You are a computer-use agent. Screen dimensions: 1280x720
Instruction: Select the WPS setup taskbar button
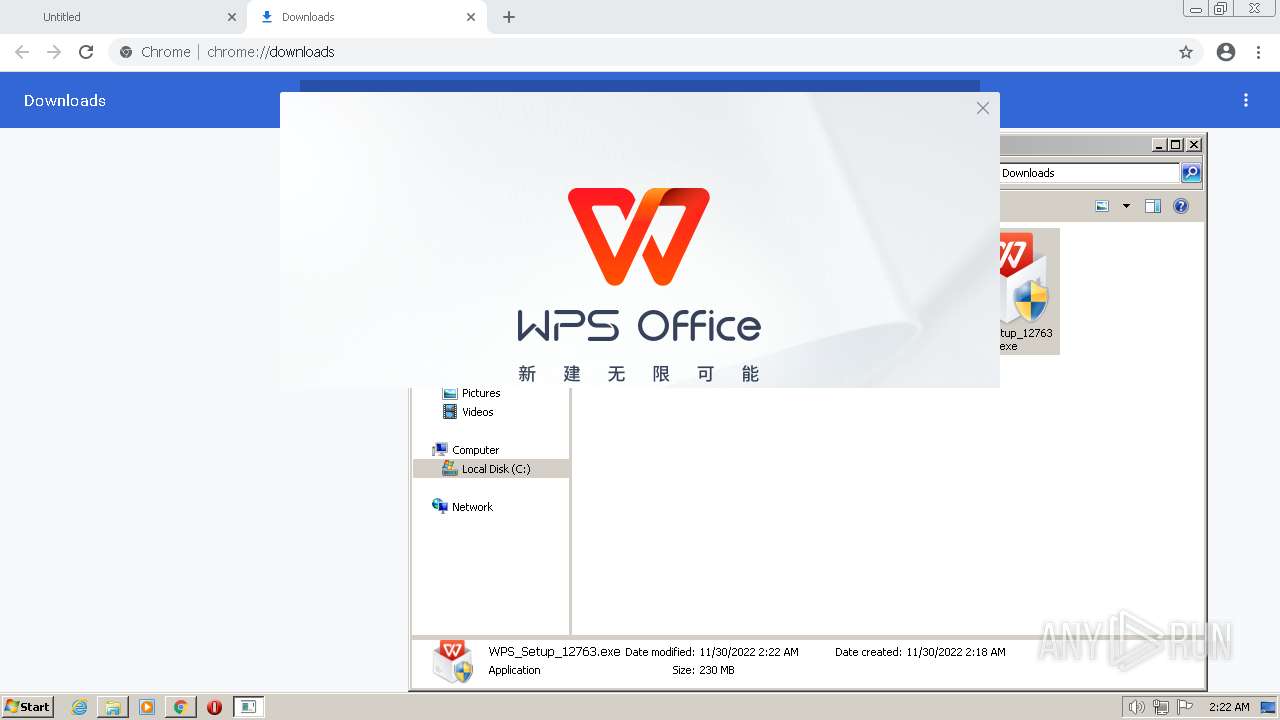click(249, 707)
